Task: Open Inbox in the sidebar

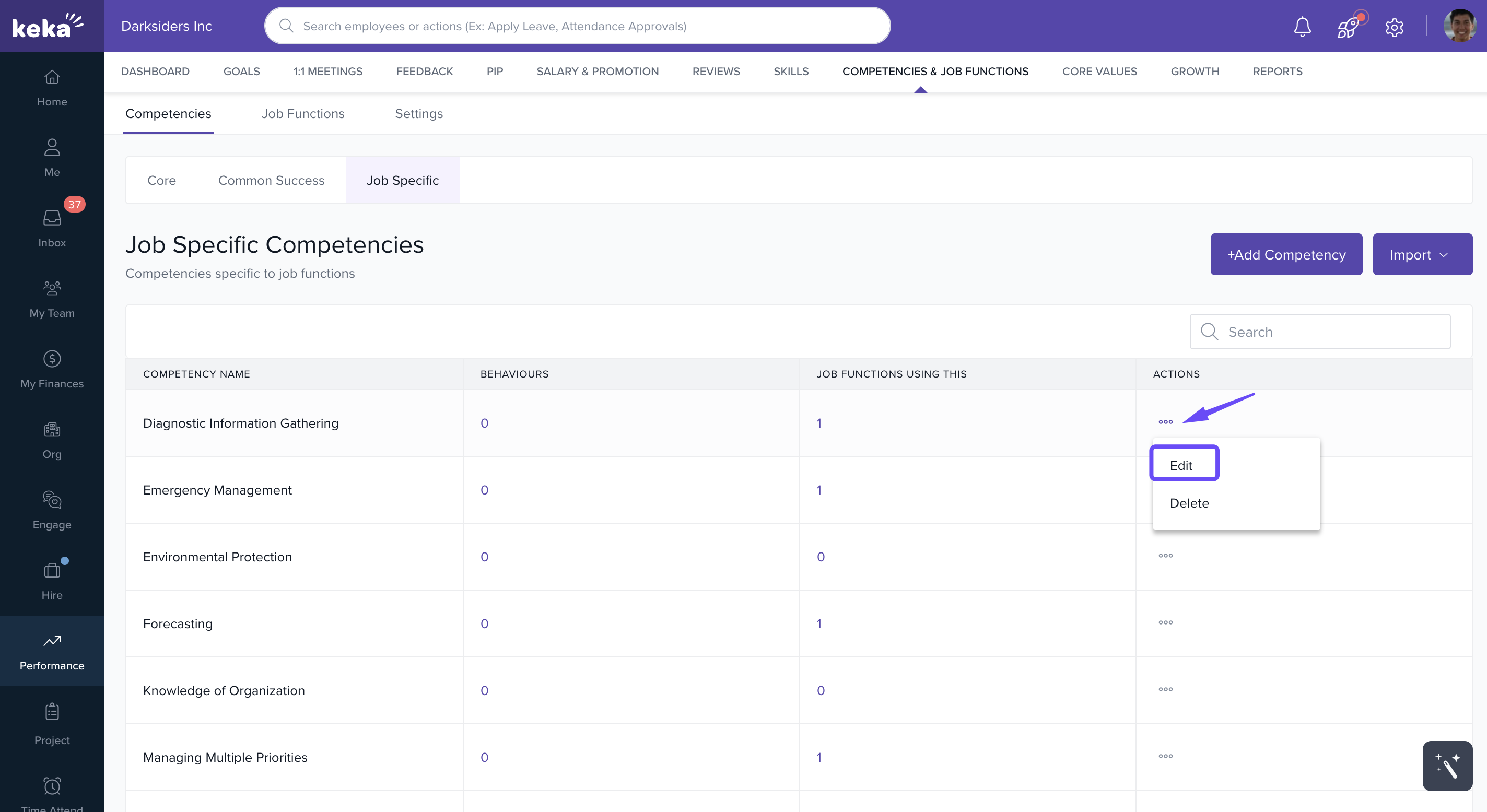Action: coord(52,227)
